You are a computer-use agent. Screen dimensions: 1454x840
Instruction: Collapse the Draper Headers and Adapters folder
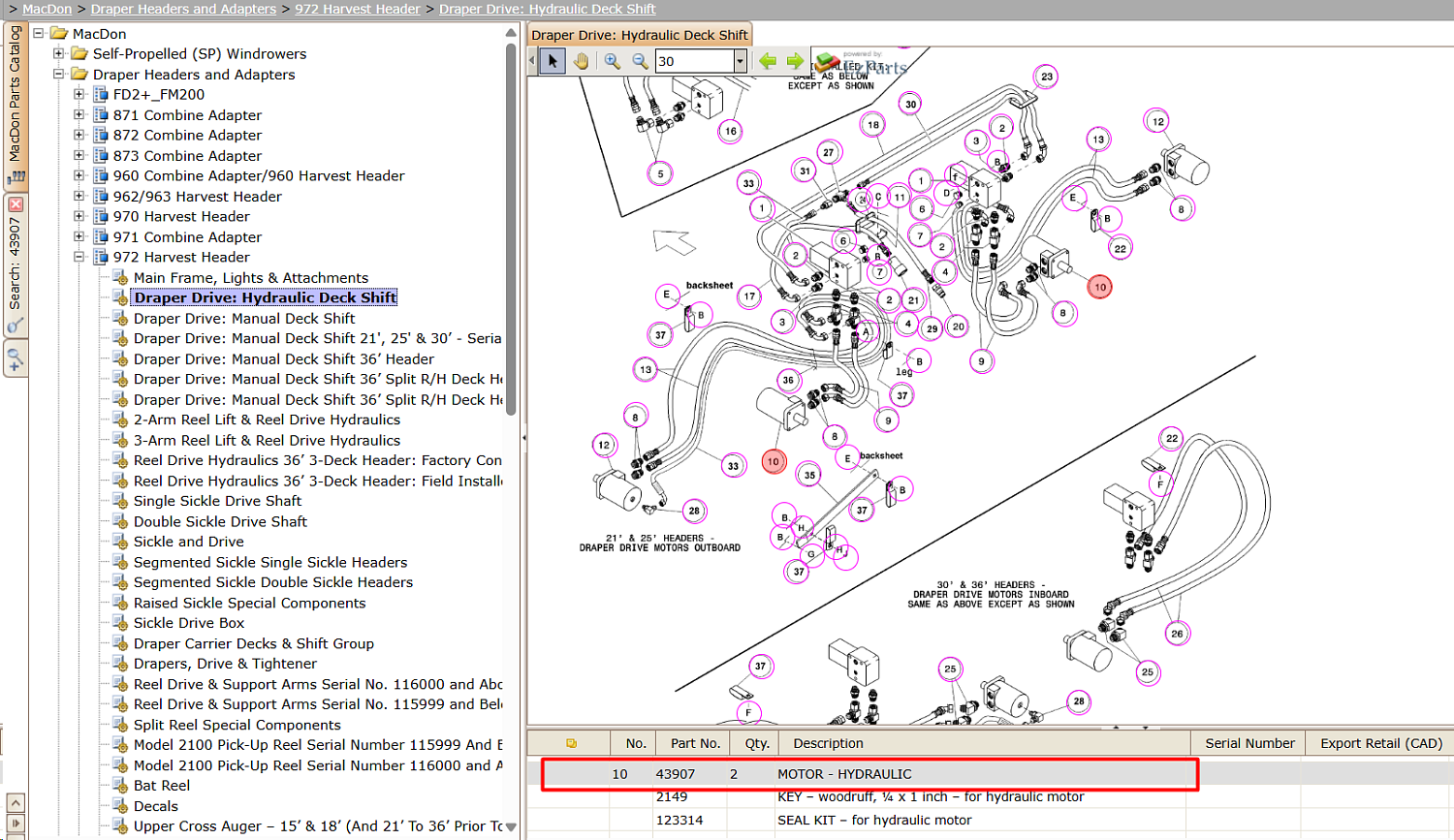pos(59,74)
